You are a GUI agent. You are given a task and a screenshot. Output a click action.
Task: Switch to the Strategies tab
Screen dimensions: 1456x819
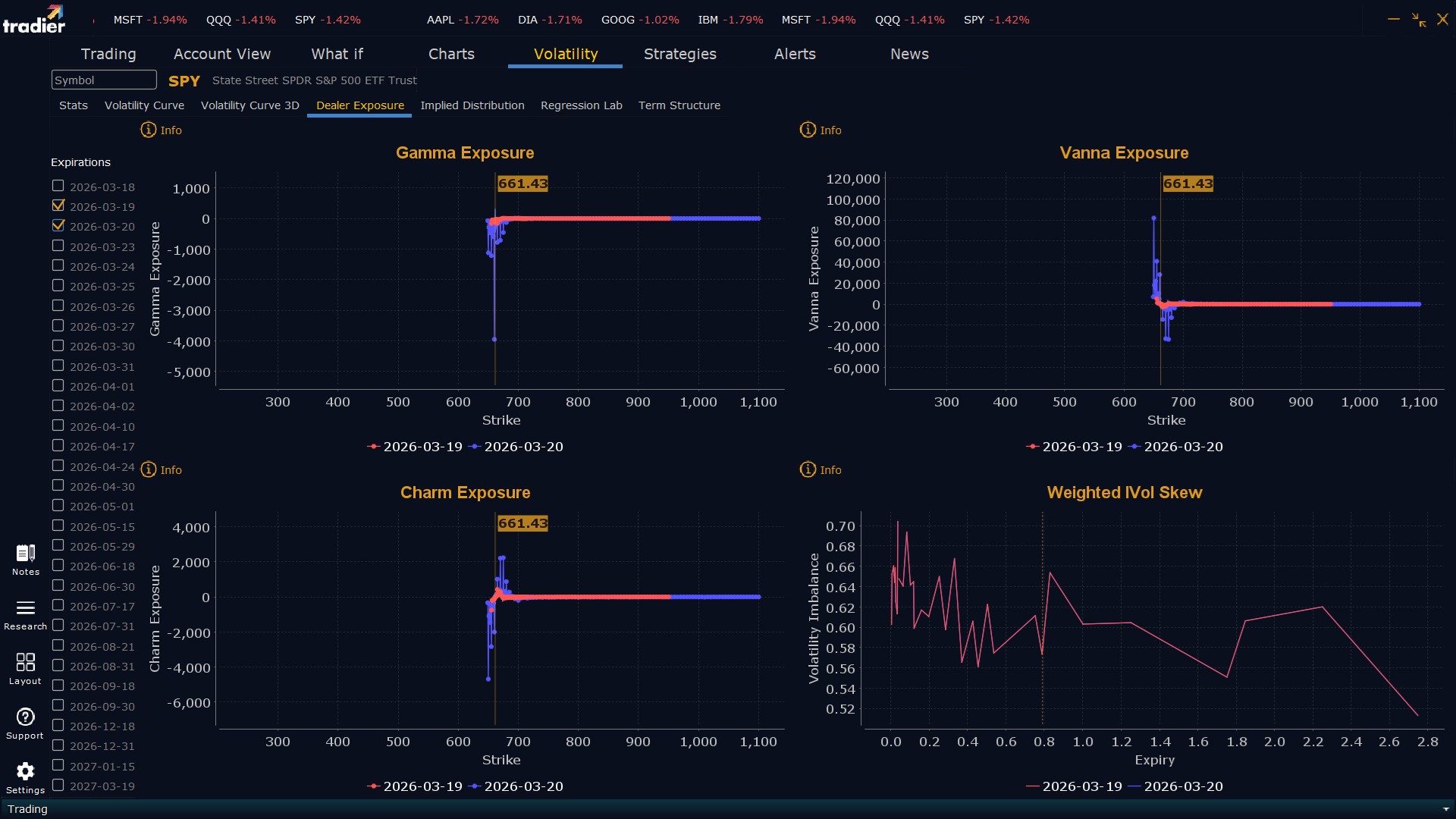point(679,54)
